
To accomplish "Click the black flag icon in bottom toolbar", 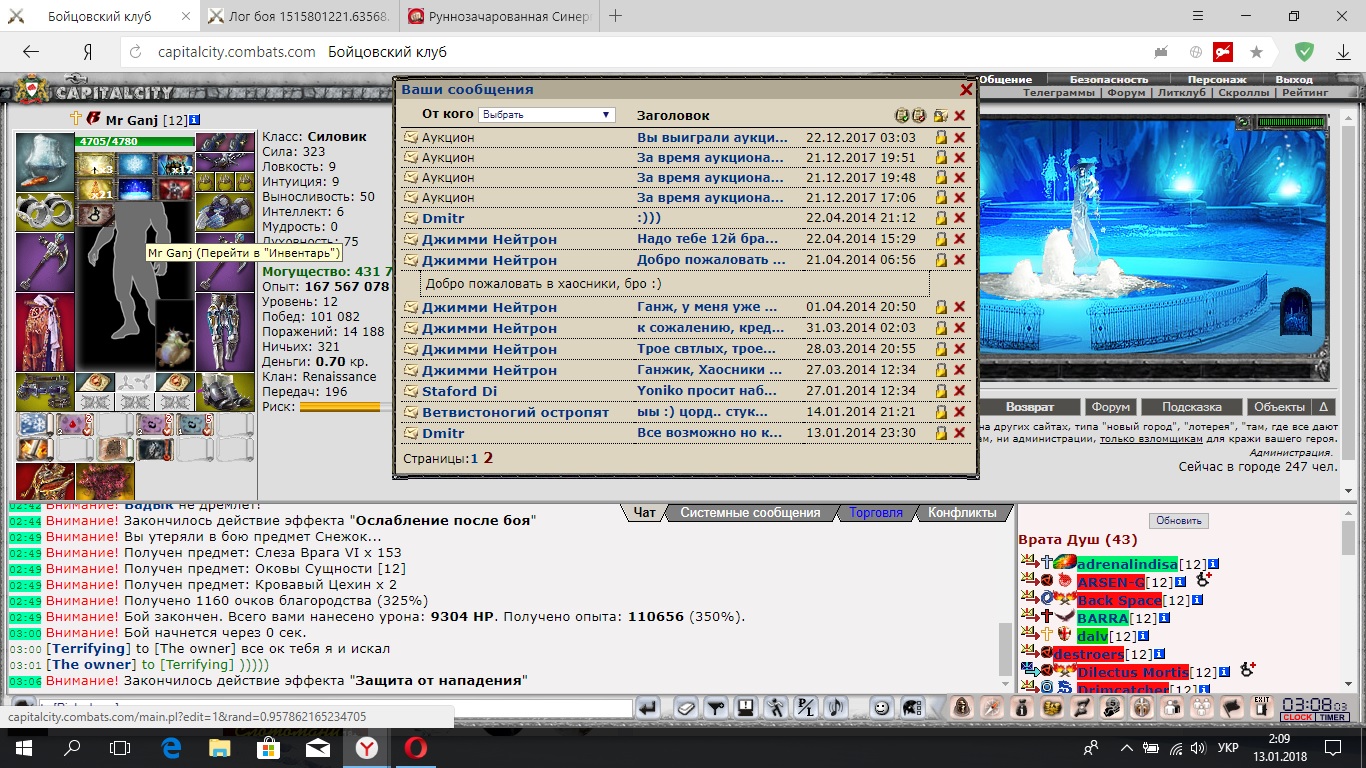I will click(1232, 707).
